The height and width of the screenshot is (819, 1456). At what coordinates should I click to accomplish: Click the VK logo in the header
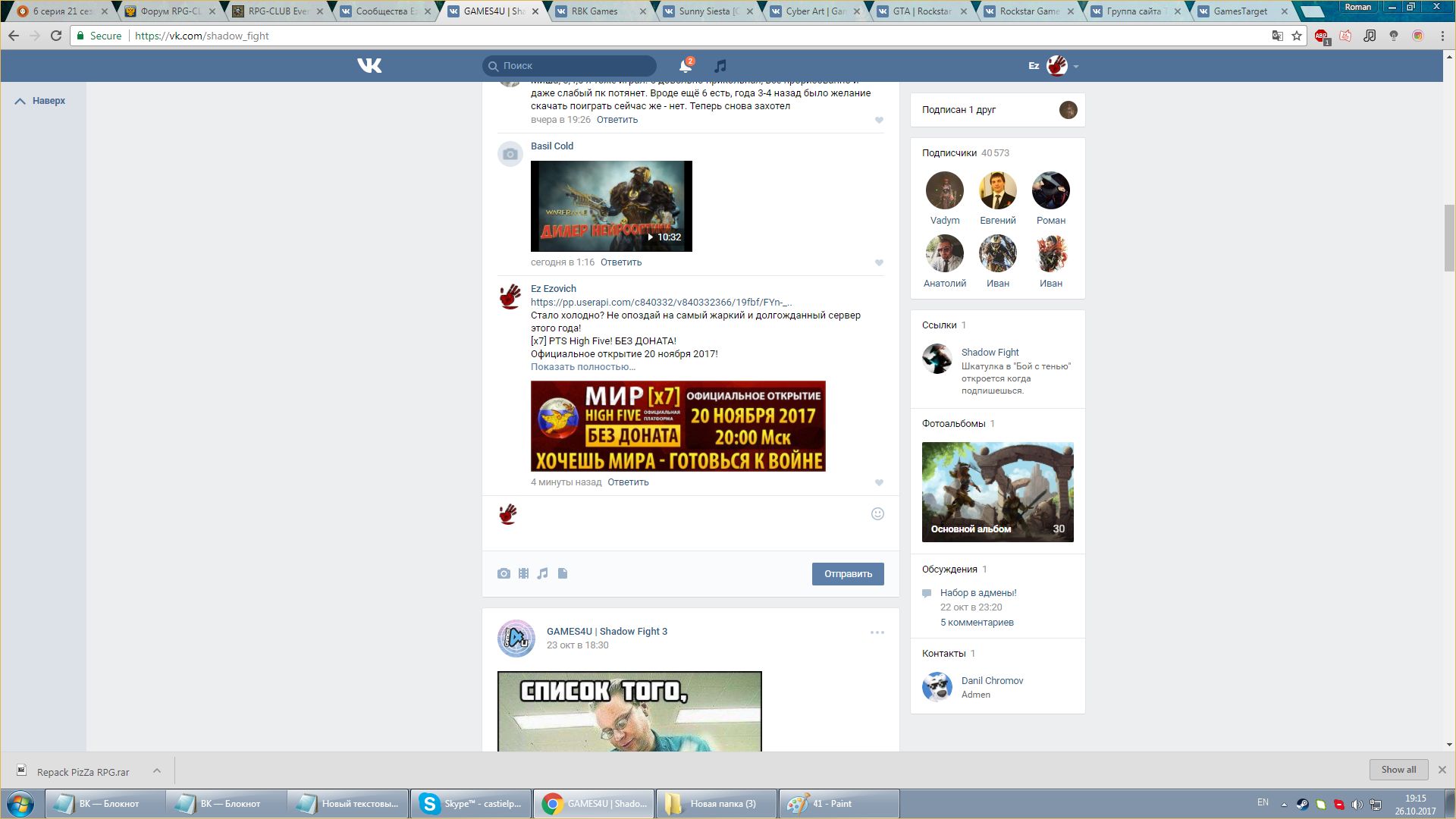click(x=369, y=66)
